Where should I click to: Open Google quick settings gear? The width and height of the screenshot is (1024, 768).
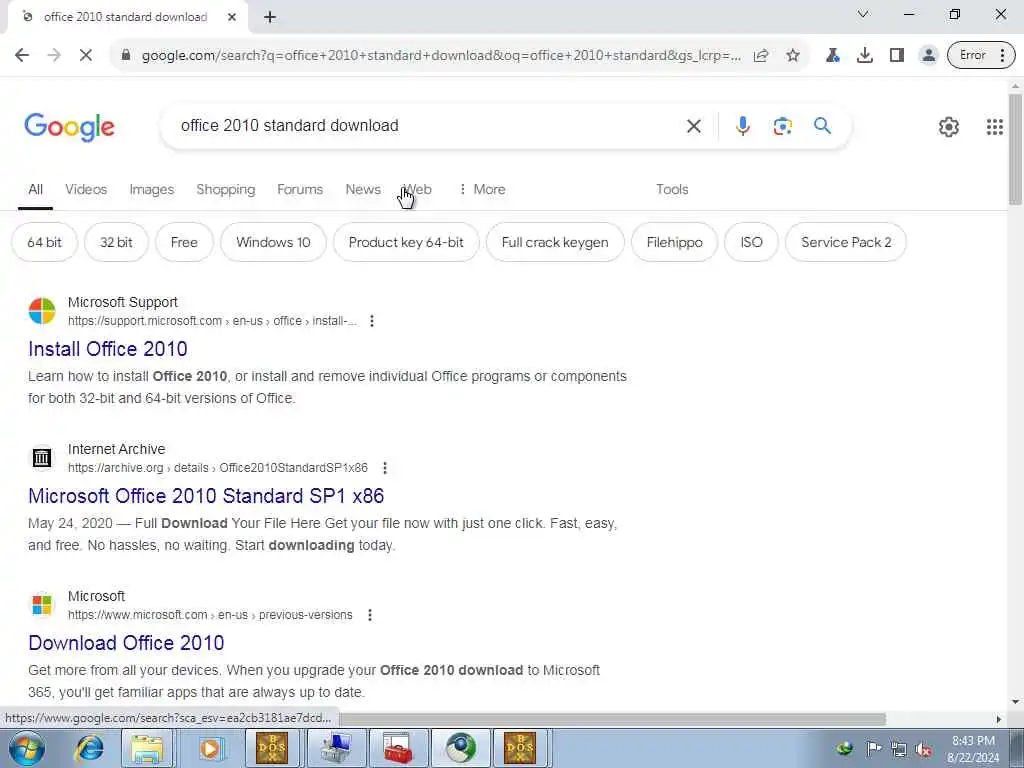[x=948, y=127]
